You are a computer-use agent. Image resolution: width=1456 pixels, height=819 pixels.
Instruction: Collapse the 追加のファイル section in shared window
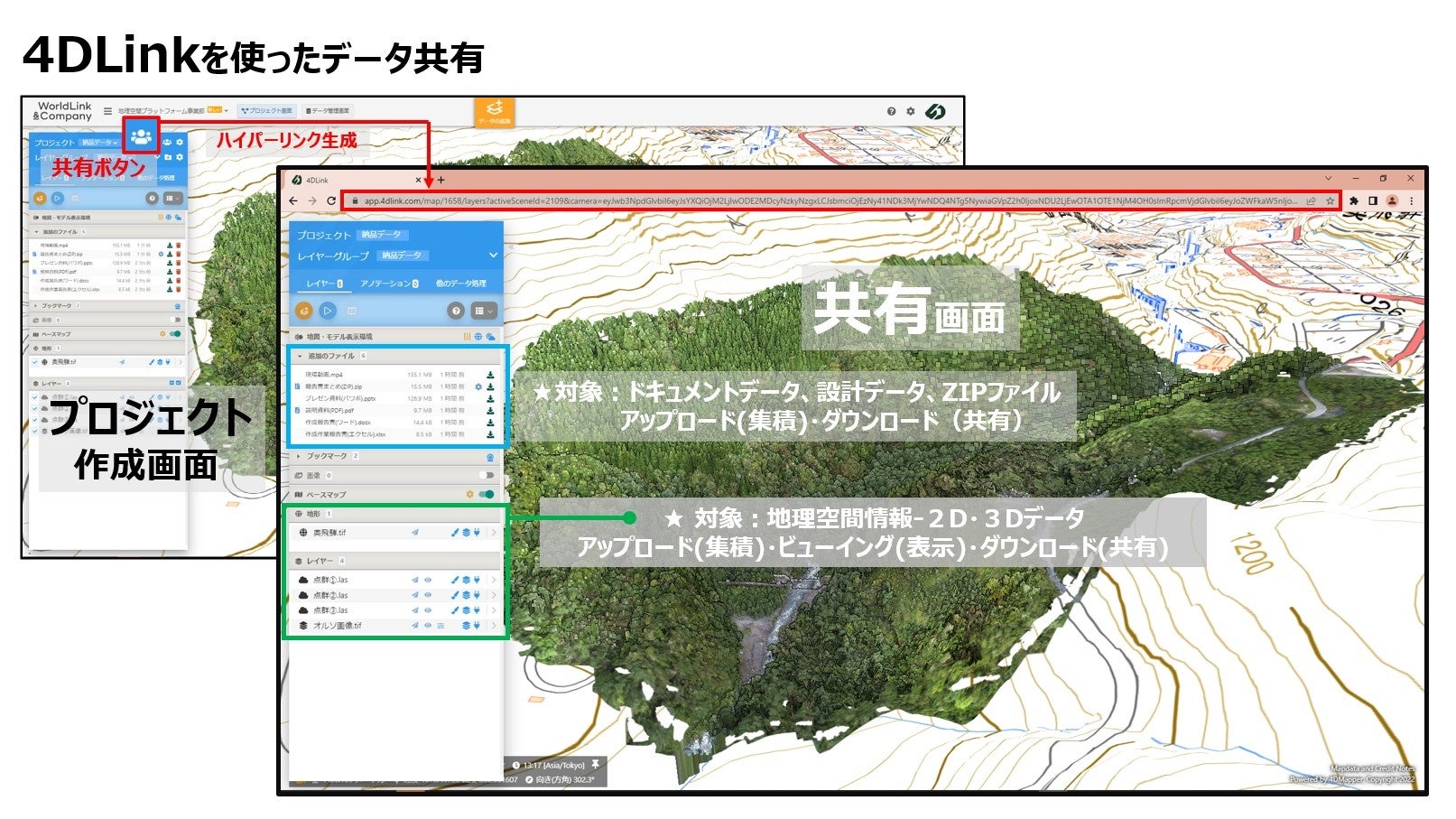coord(300,356)
